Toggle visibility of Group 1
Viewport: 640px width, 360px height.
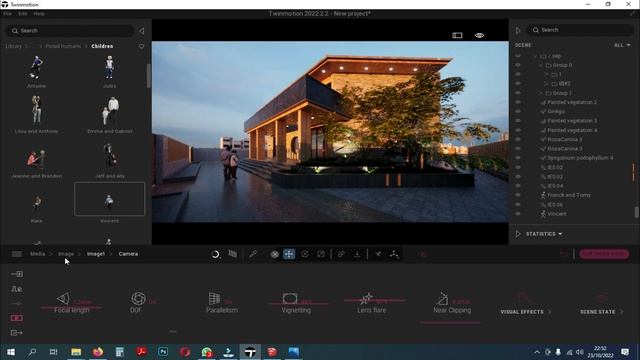click(518, 93)
